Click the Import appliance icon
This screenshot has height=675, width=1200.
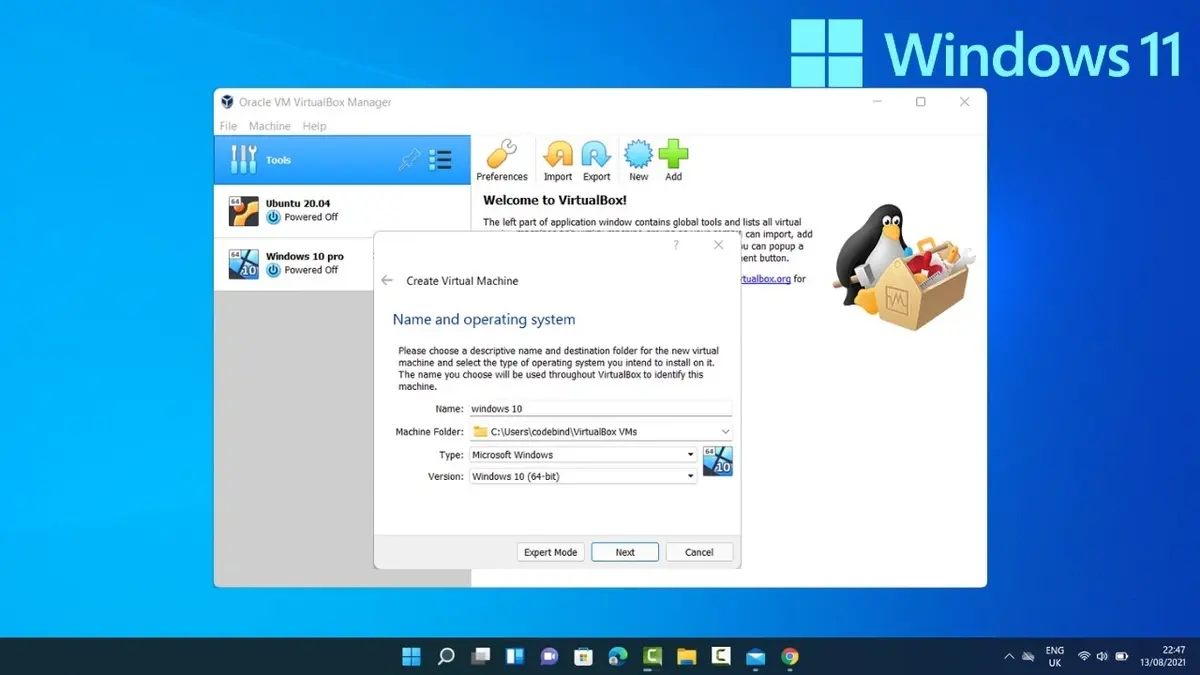pos(557,155)
